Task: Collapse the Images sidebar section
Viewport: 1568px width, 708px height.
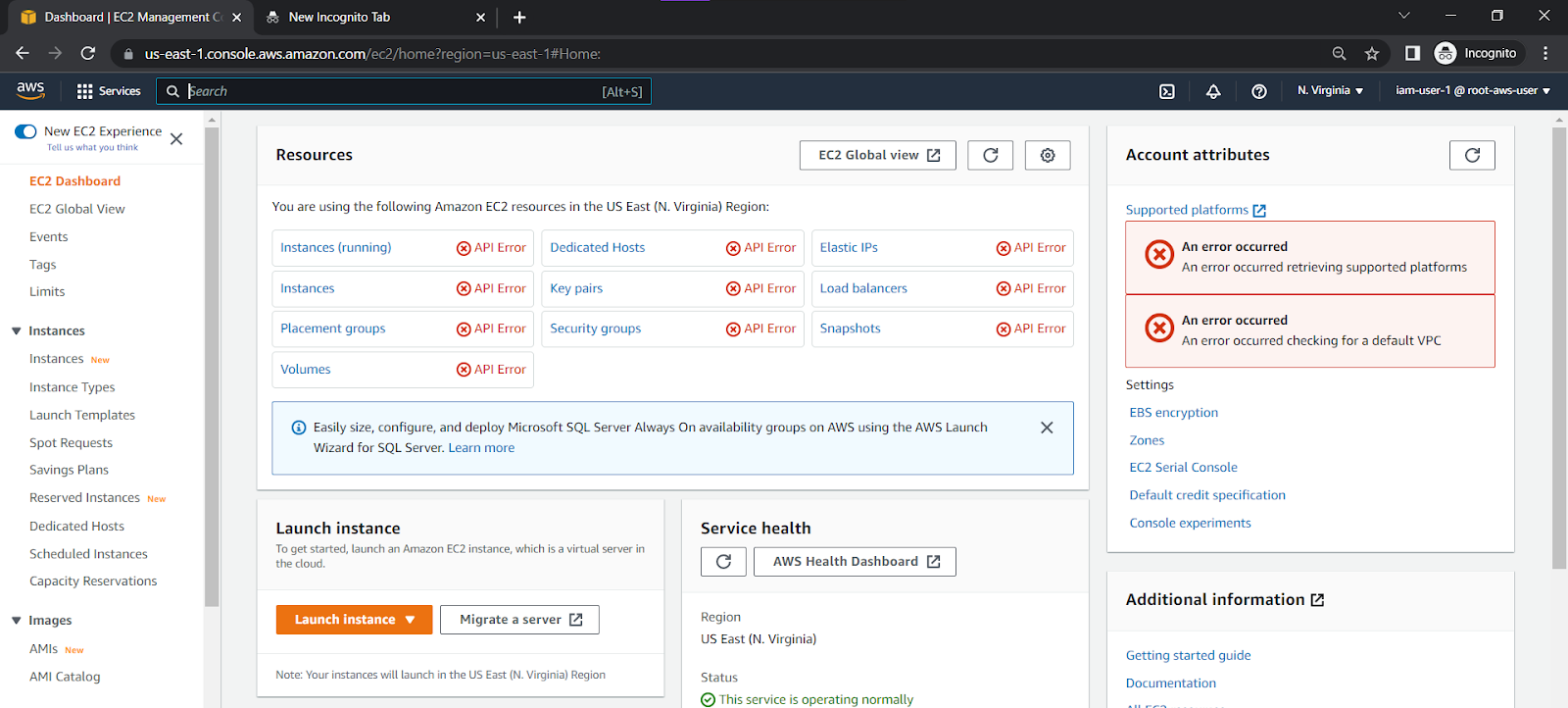Action: pos(17,621)
